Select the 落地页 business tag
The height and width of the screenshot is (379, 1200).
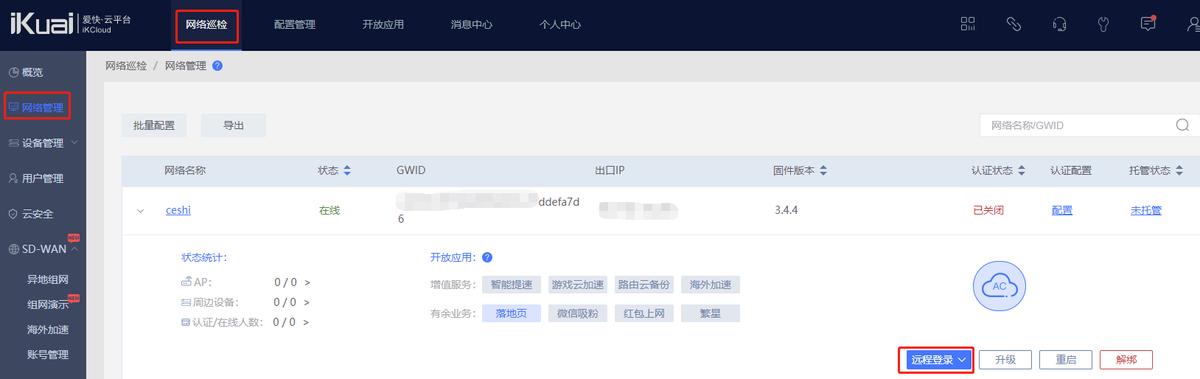coord(511,313)
